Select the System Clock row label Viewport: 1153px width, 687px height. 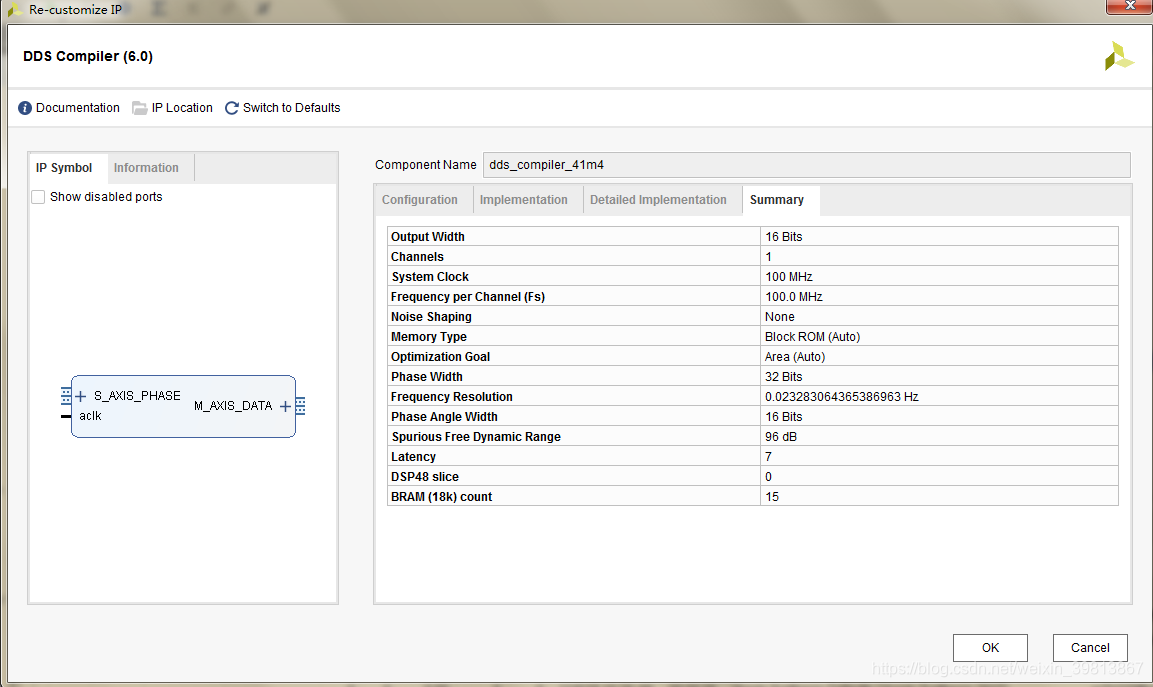point(430,277)
